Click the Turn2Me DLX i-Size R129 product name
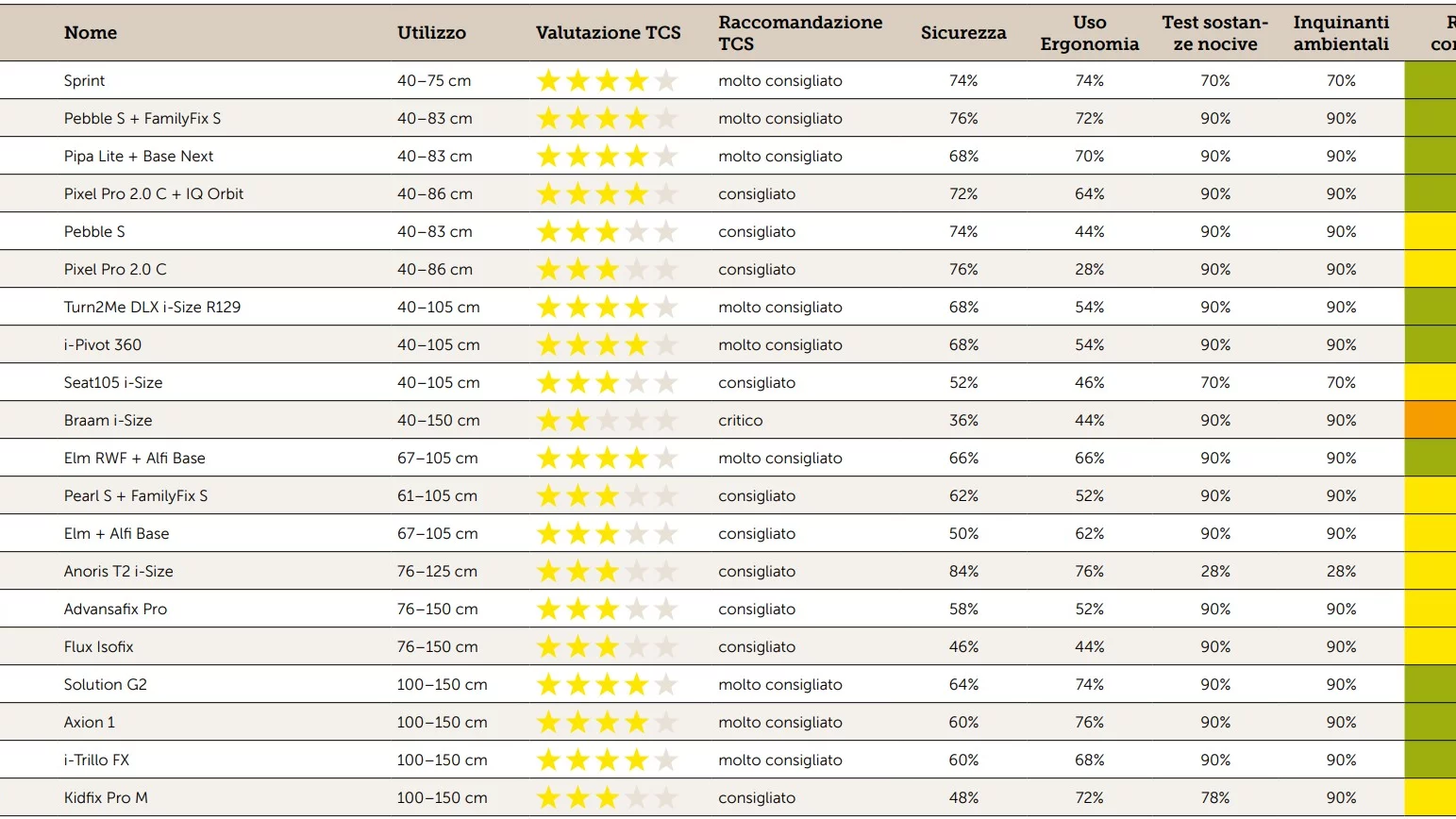Viewport: 1456px width, 819px height. click(152, 307)
